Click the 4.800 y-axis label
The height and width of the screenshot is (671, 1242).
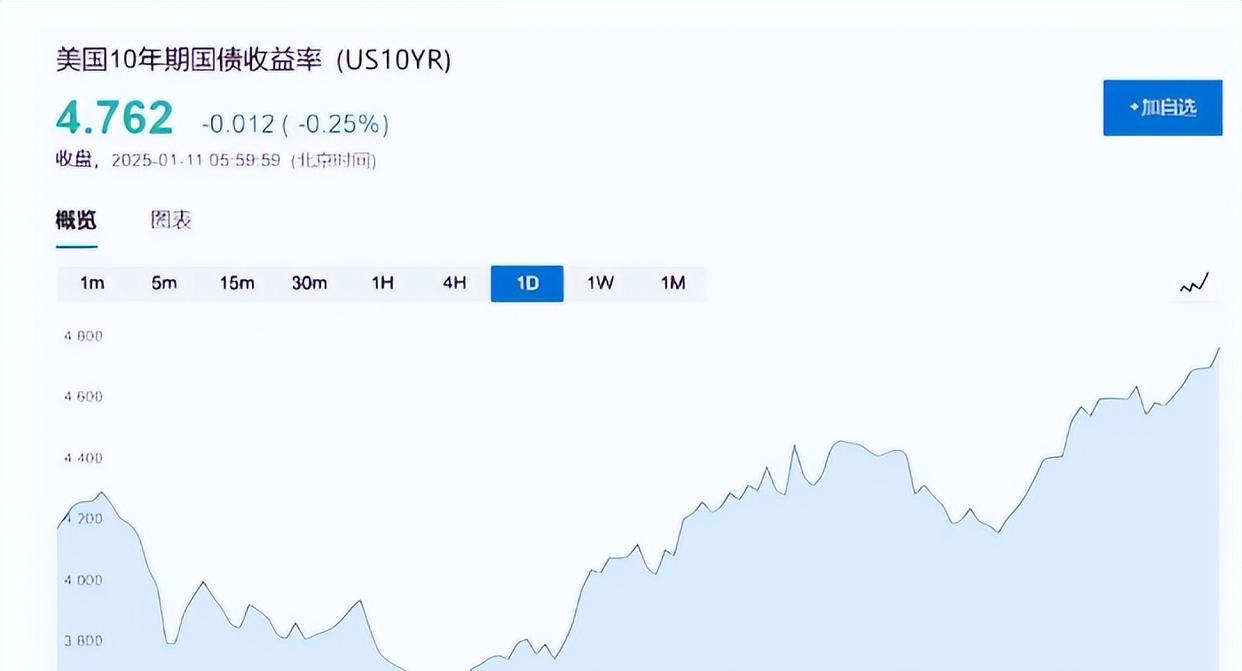tap(82, 336)
